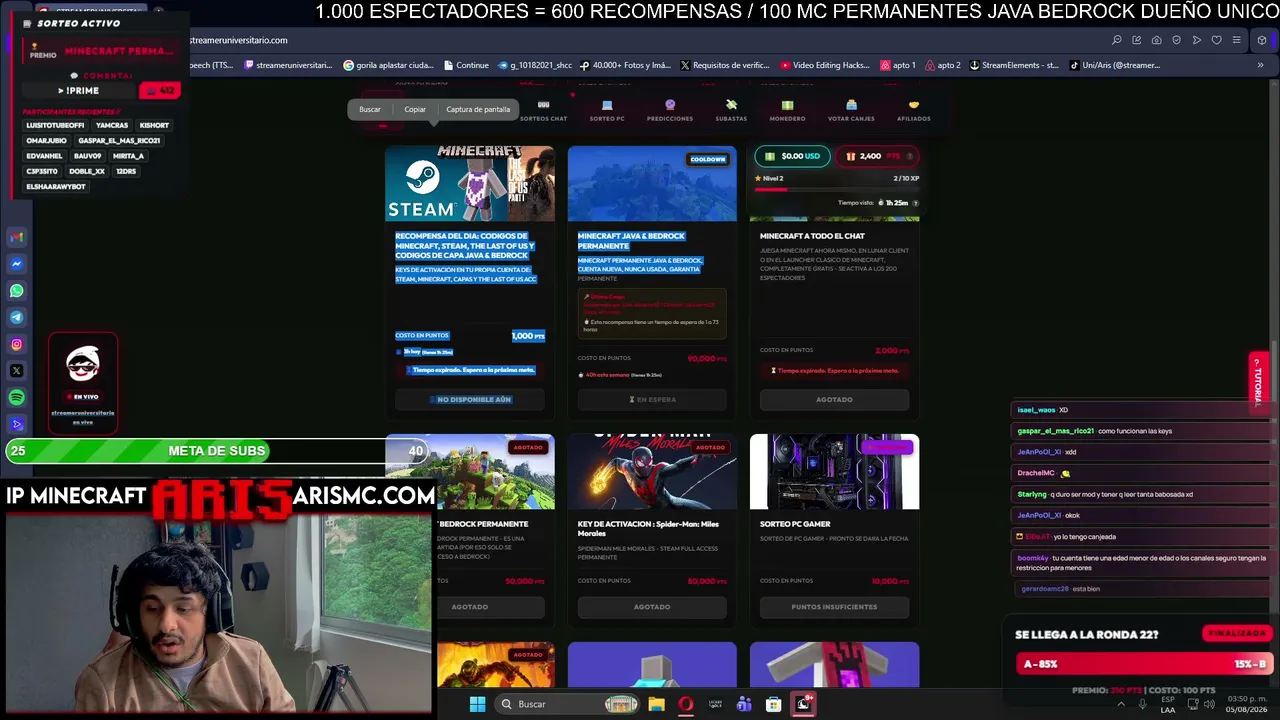
Task: Open the Sorteos Chat section
Action: click(x=543, y=110)
